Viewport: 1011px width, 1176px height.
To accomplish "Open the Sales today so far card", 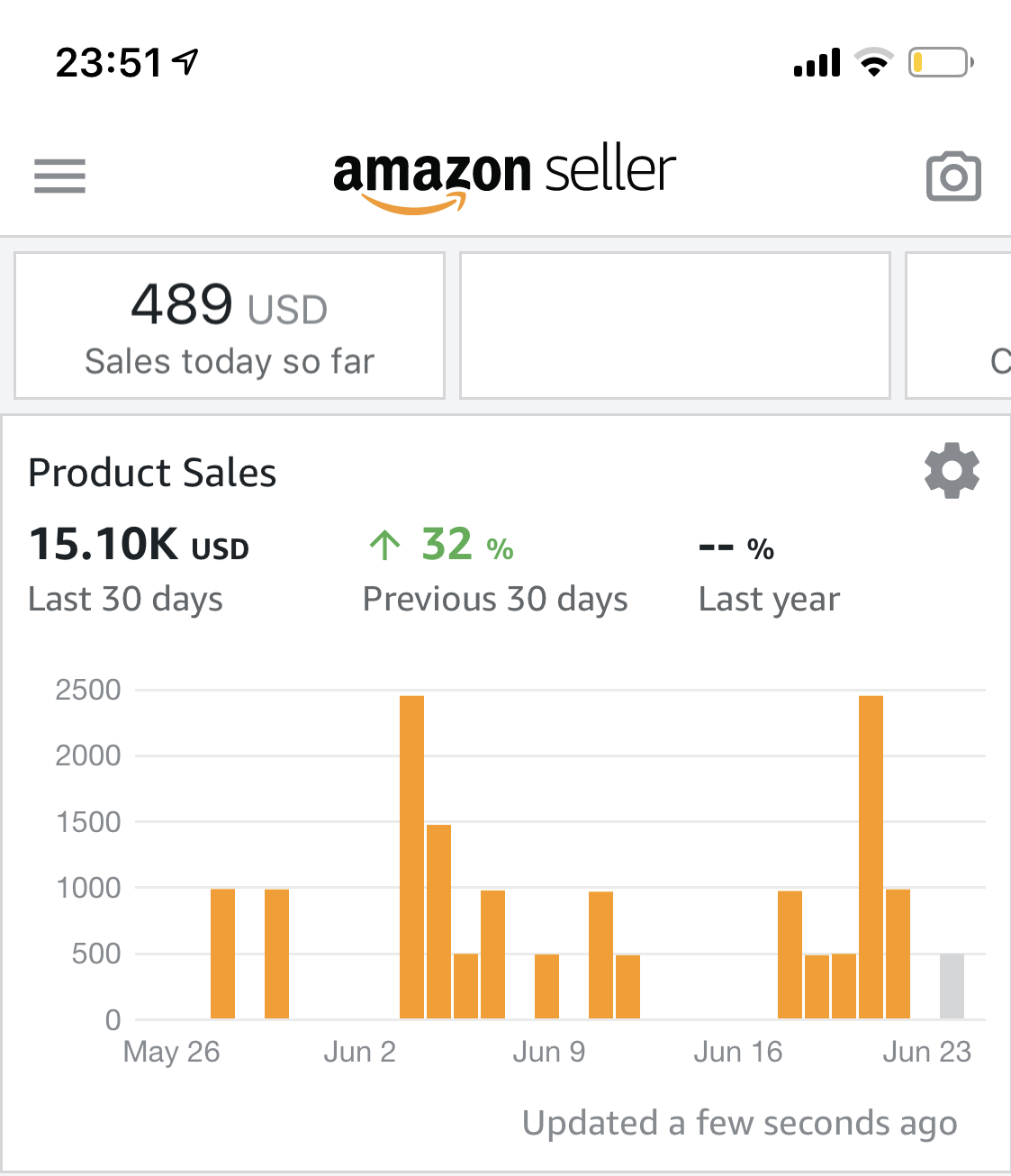I will [x=230, y=326].
